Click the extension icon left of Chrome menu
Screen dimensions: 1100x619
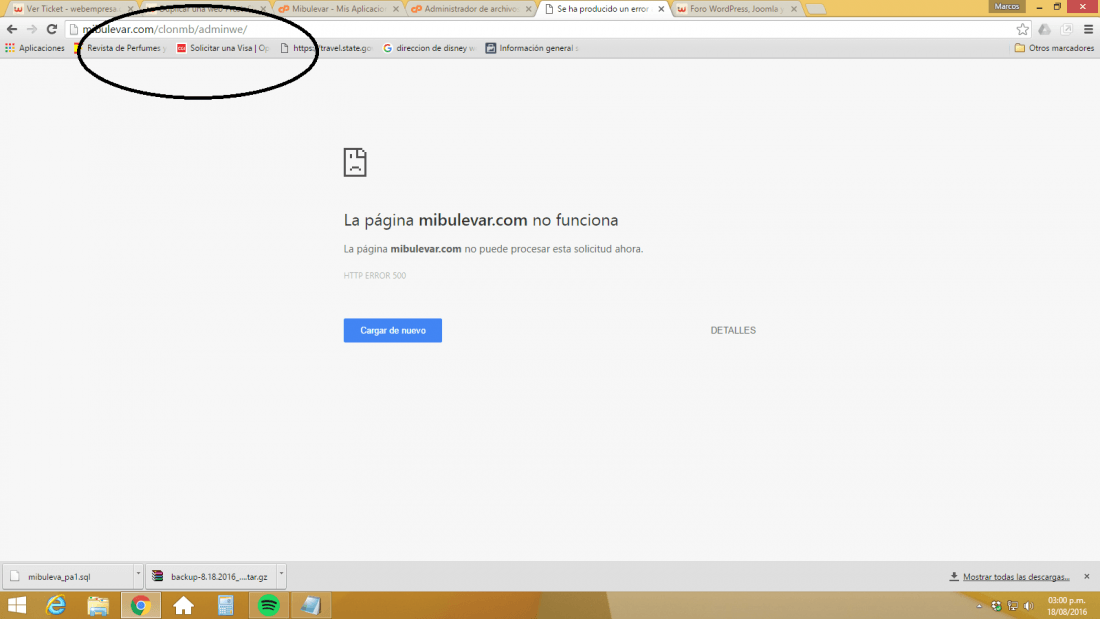coord(1066,29)
